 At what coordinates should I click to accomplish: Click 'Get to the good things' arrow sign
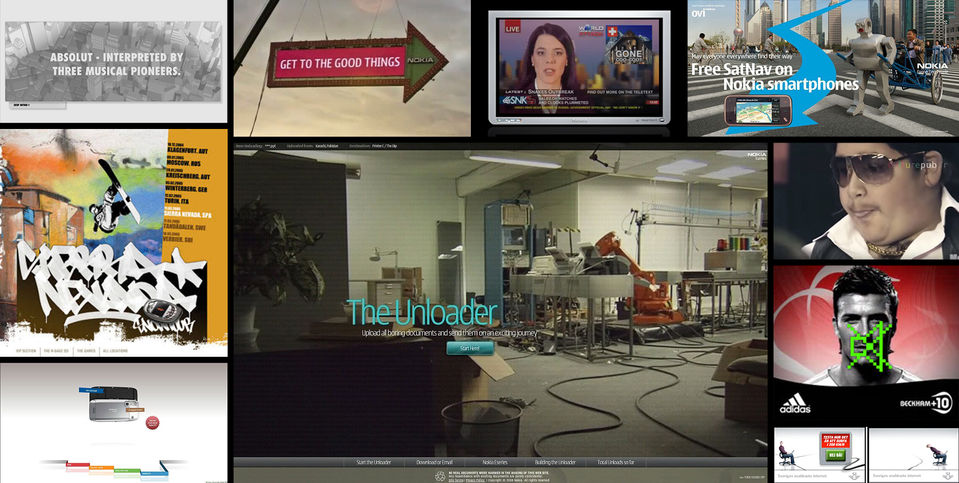click(x=357, y=62)
